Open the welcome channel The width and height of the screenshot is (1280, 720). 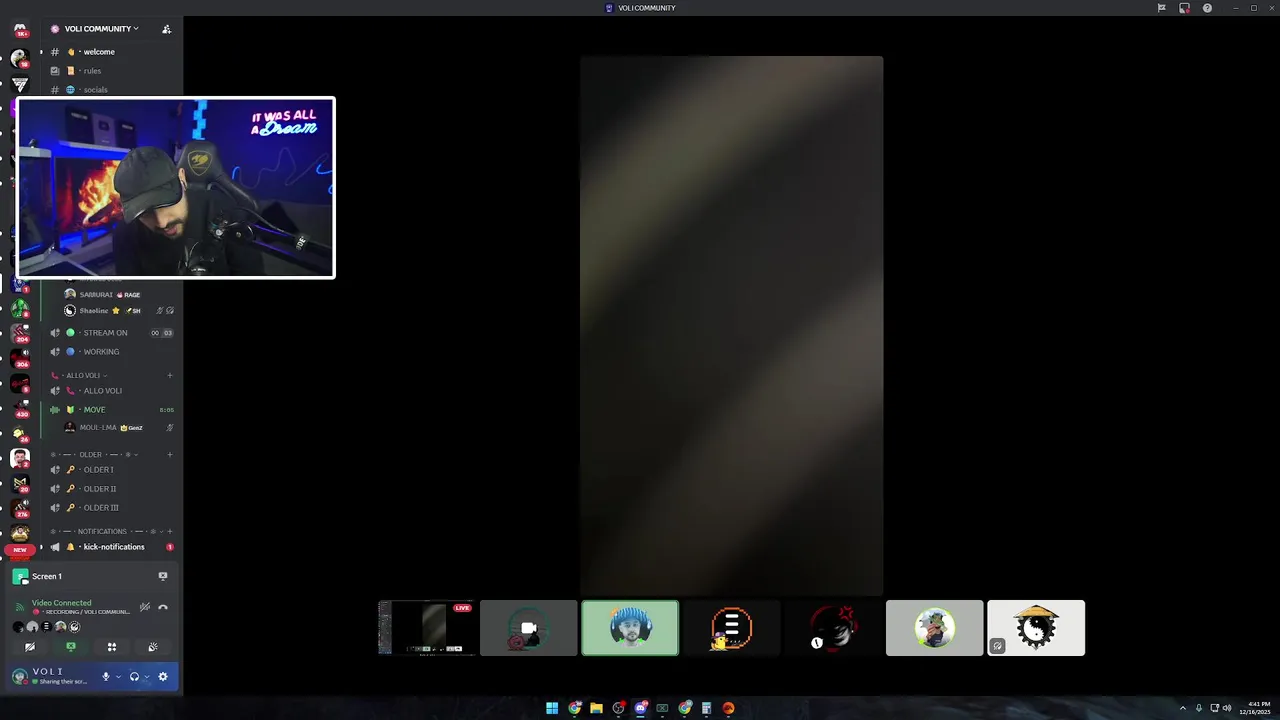111,52
